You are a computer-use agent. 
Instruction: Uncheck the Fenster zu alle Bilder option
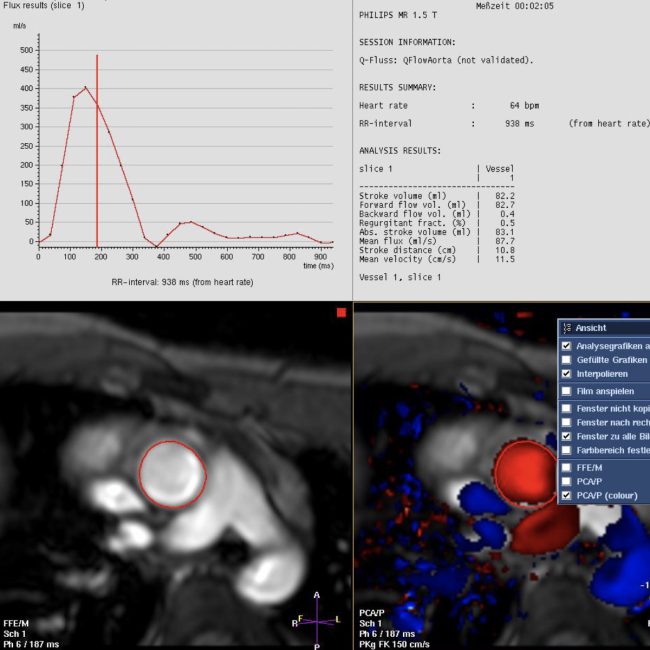pos(567,436)
